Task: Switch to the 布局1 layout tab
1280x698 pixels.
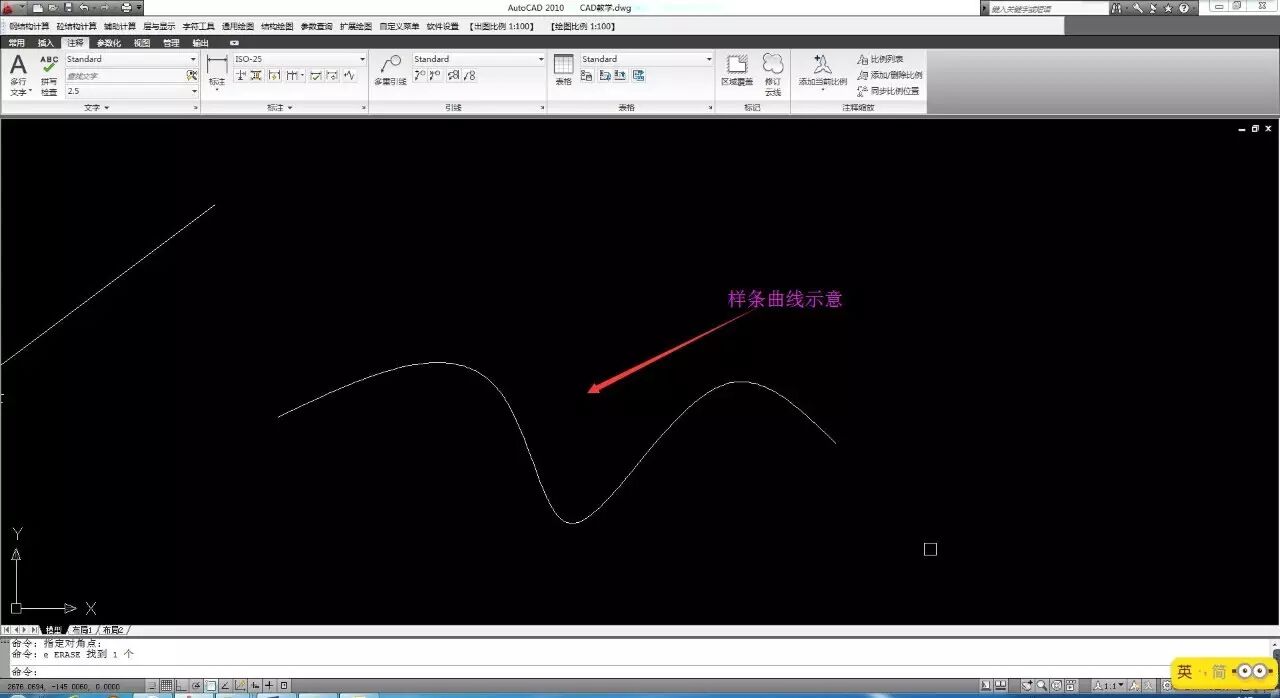Action: [x=80, y=630]
